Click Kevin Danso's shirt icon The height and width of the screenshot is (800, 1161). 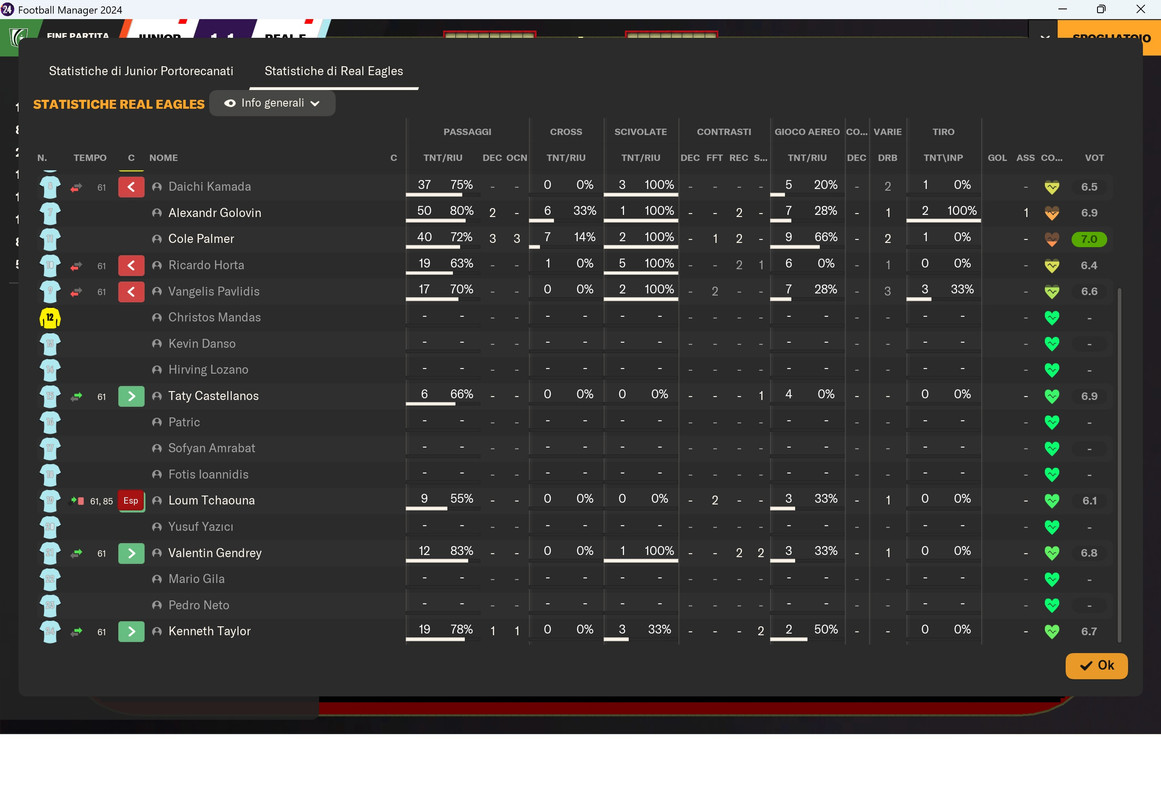[x=50, y=344]
